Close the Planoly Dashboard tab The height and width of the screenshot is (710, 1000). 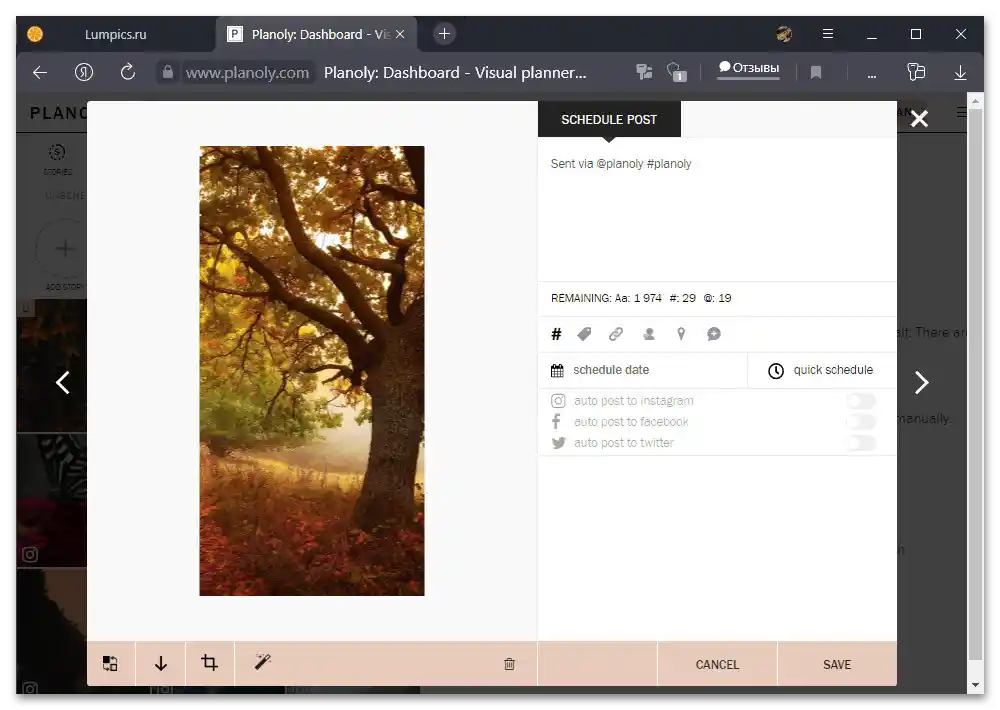(400, 34)
